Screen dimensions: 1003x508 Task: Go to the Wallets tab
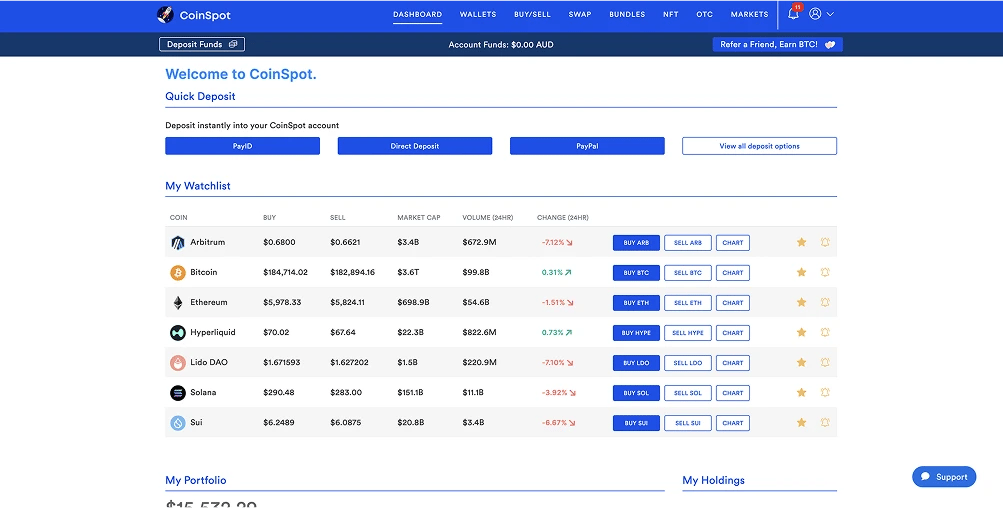[x=478, y=14]
